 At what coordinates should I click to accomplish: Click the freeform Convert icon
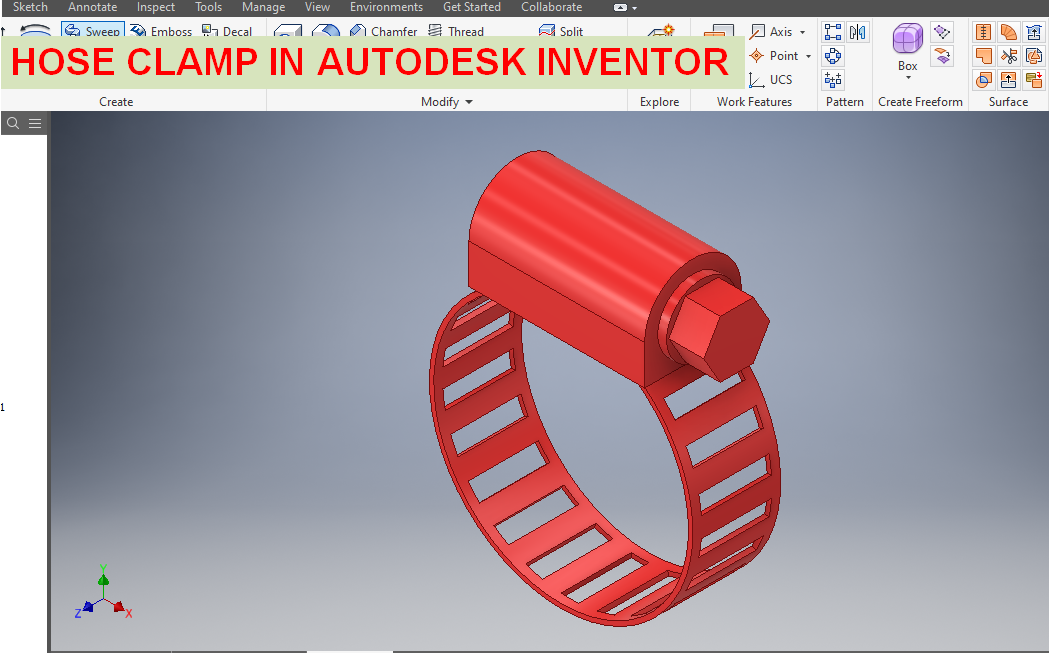942,56
